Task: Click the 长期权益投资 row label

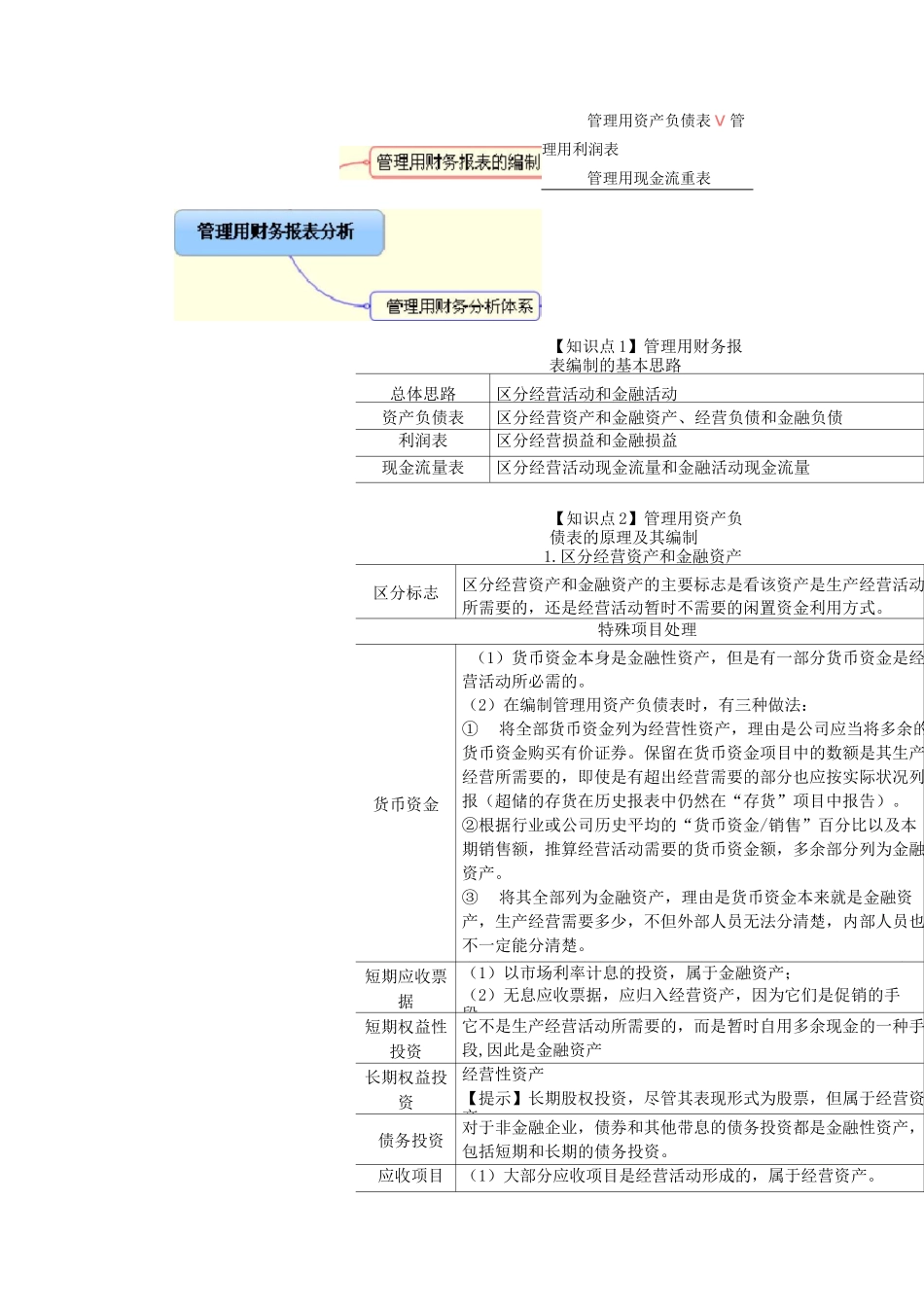Action: click(406, 1089)
